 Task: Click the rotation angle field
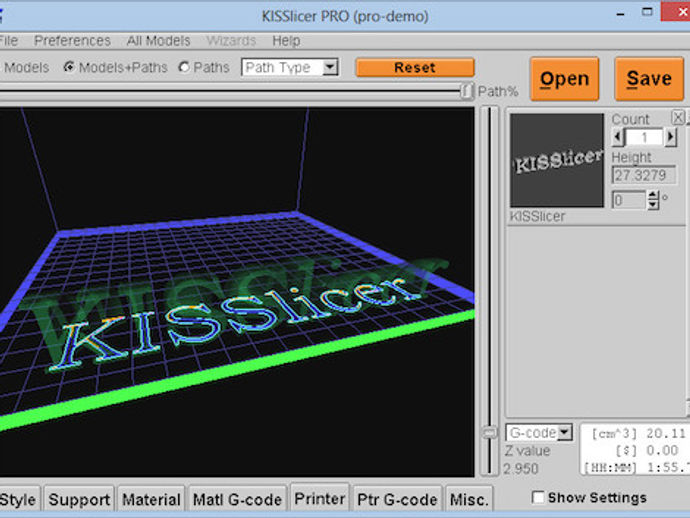(629, 200)
